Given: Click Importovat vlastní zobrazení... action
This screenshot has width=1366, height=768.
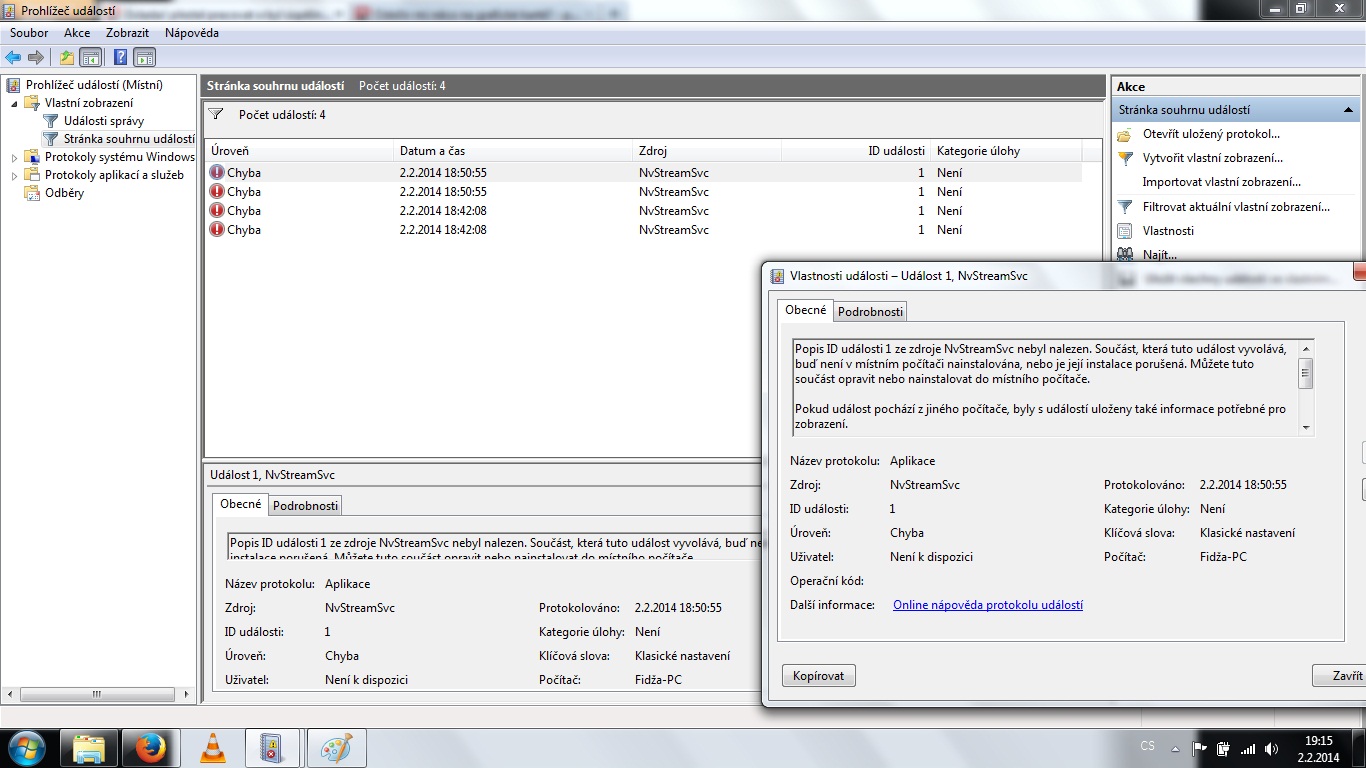Looking at the screenshot, I should [x=1222, y=182].
